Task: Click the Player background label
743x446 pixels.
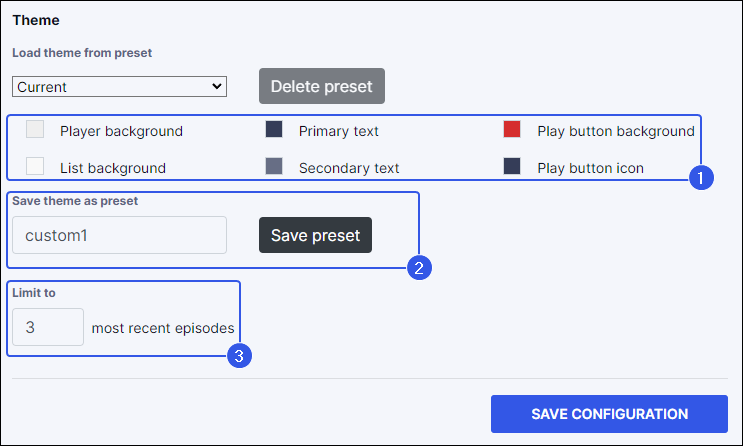Action: coord(121,131)
